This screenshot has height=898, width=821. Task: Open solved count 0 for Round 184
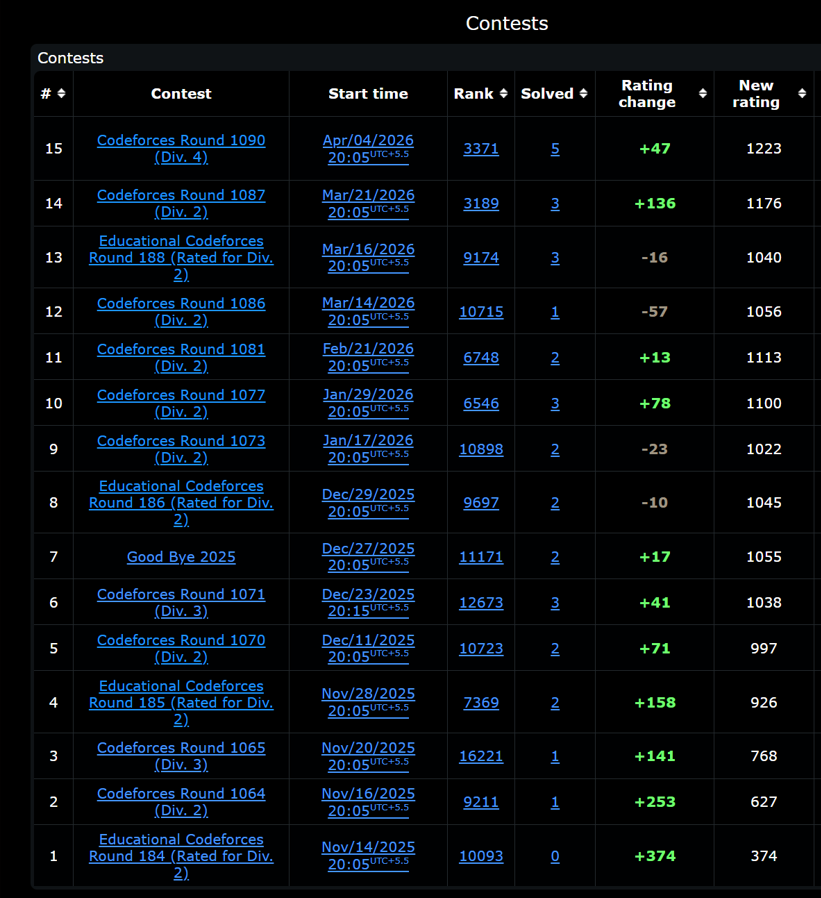tap(555, 856)
